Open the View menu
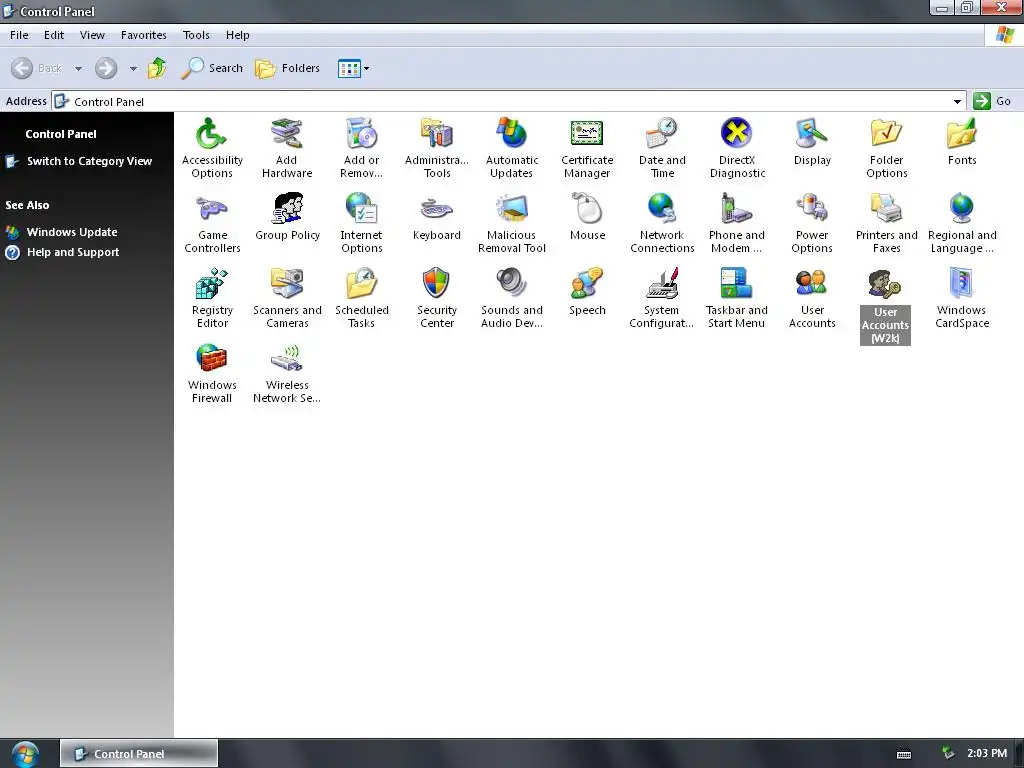 [x=92, y=35]
